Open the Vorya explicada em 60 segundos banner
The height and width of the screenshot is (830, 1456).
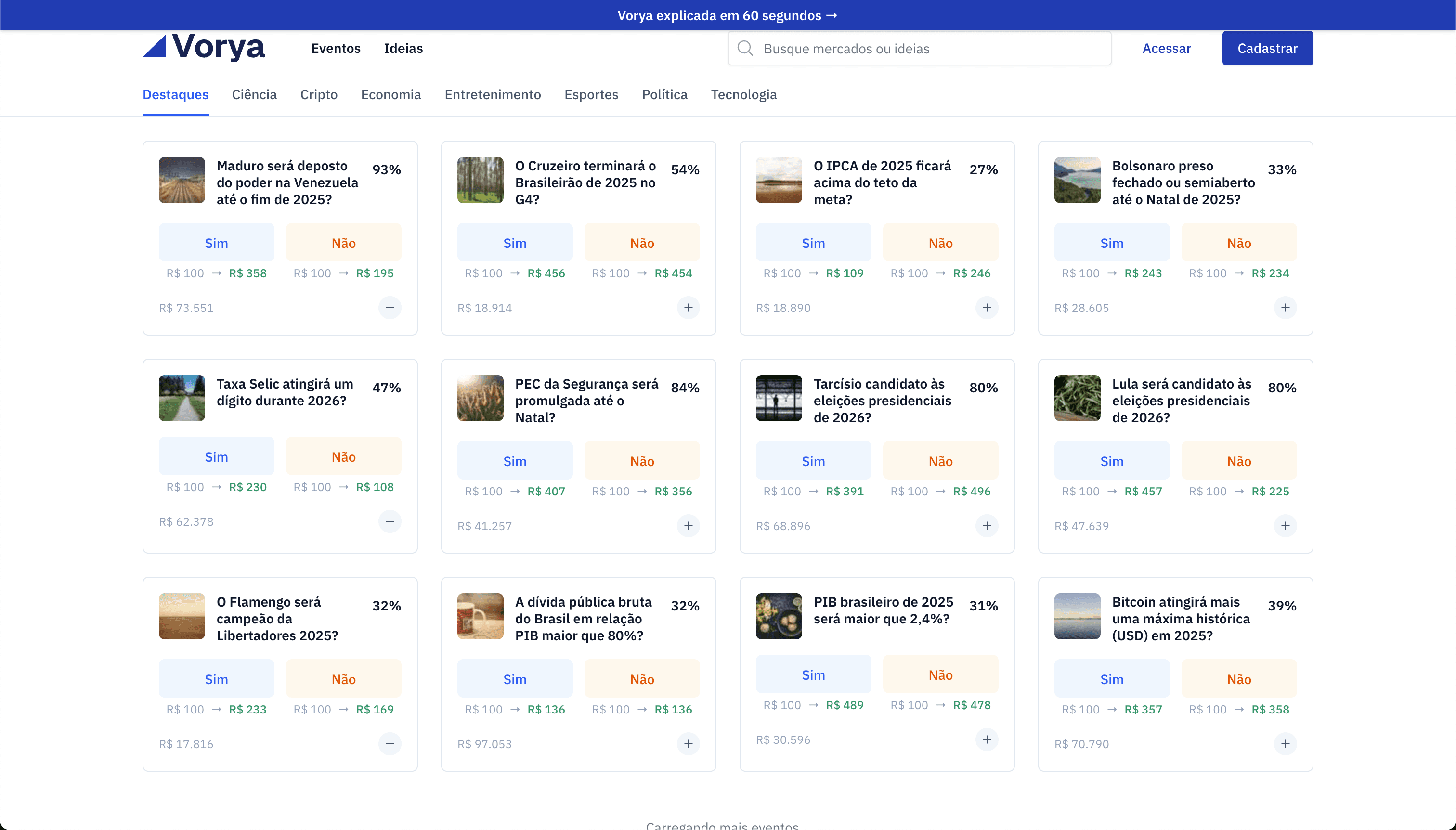tap(728, 15)
